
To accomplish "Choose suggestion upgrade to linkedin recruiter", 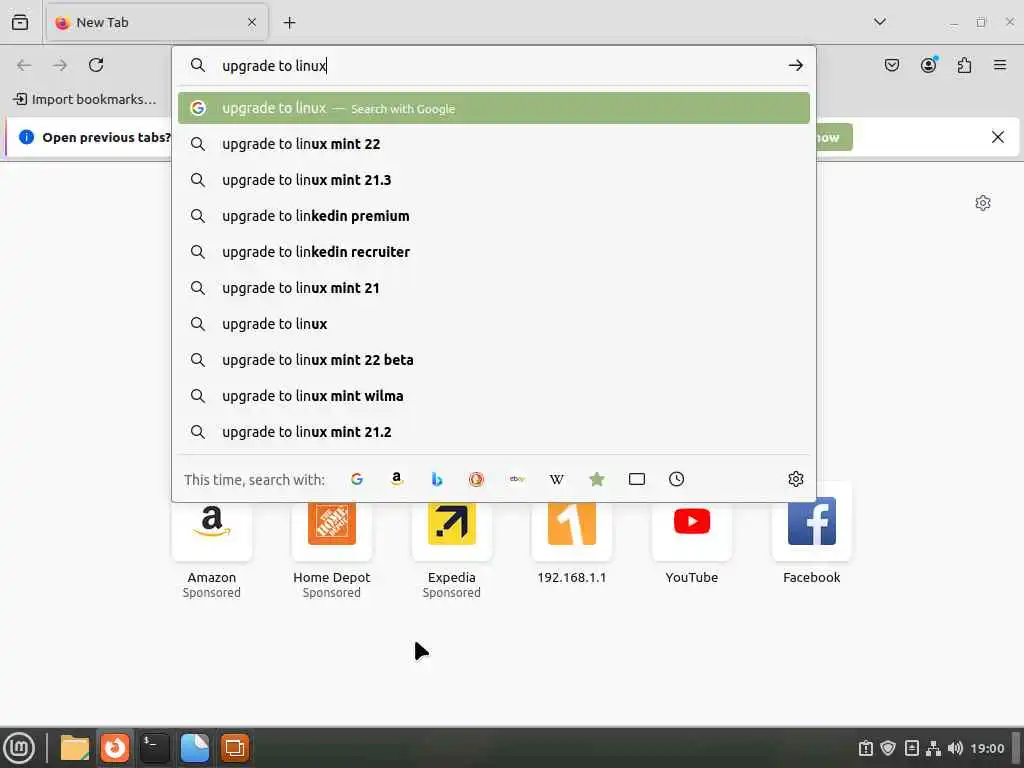I will pos(493,251).
